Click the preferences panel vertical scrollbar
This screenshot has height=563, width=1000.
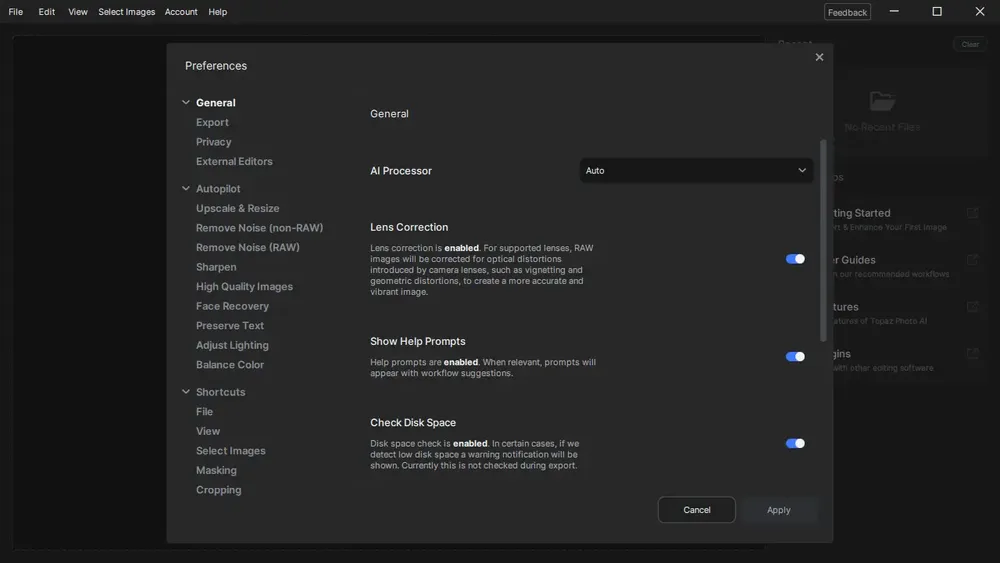823,240
